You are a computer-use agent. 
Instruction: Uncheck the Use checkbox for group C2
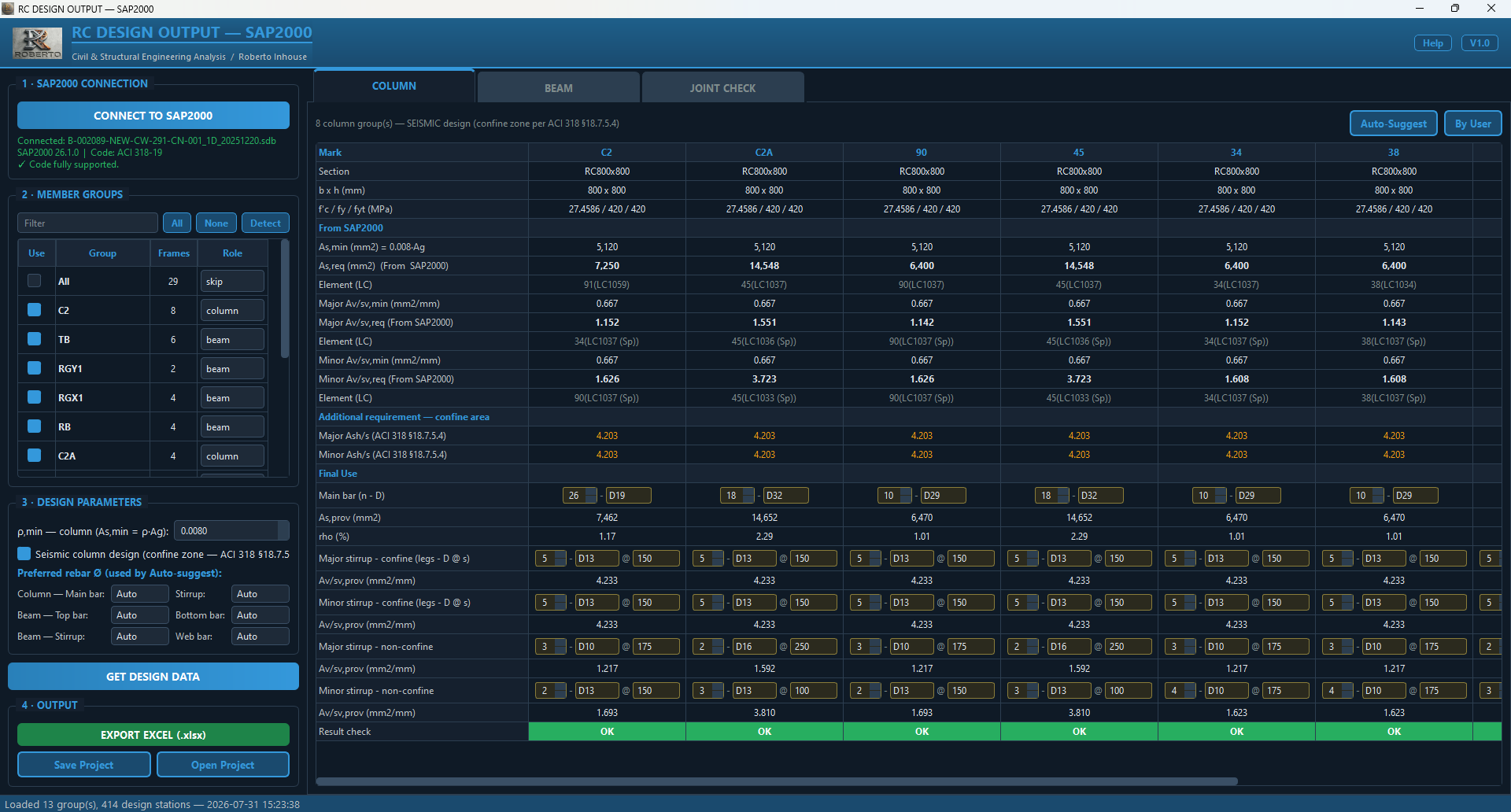(x=34, y=310)
